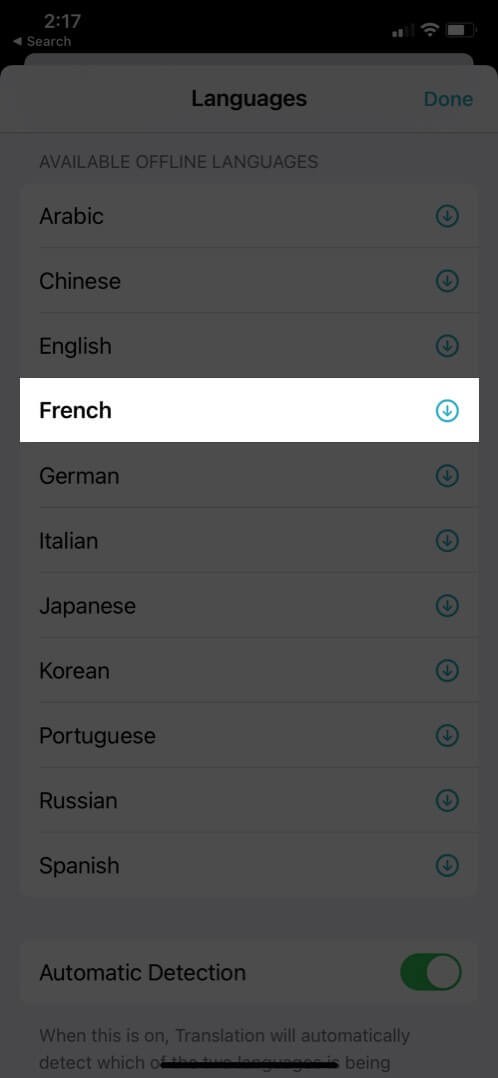Download Italian for offline use

click(447, 541)
